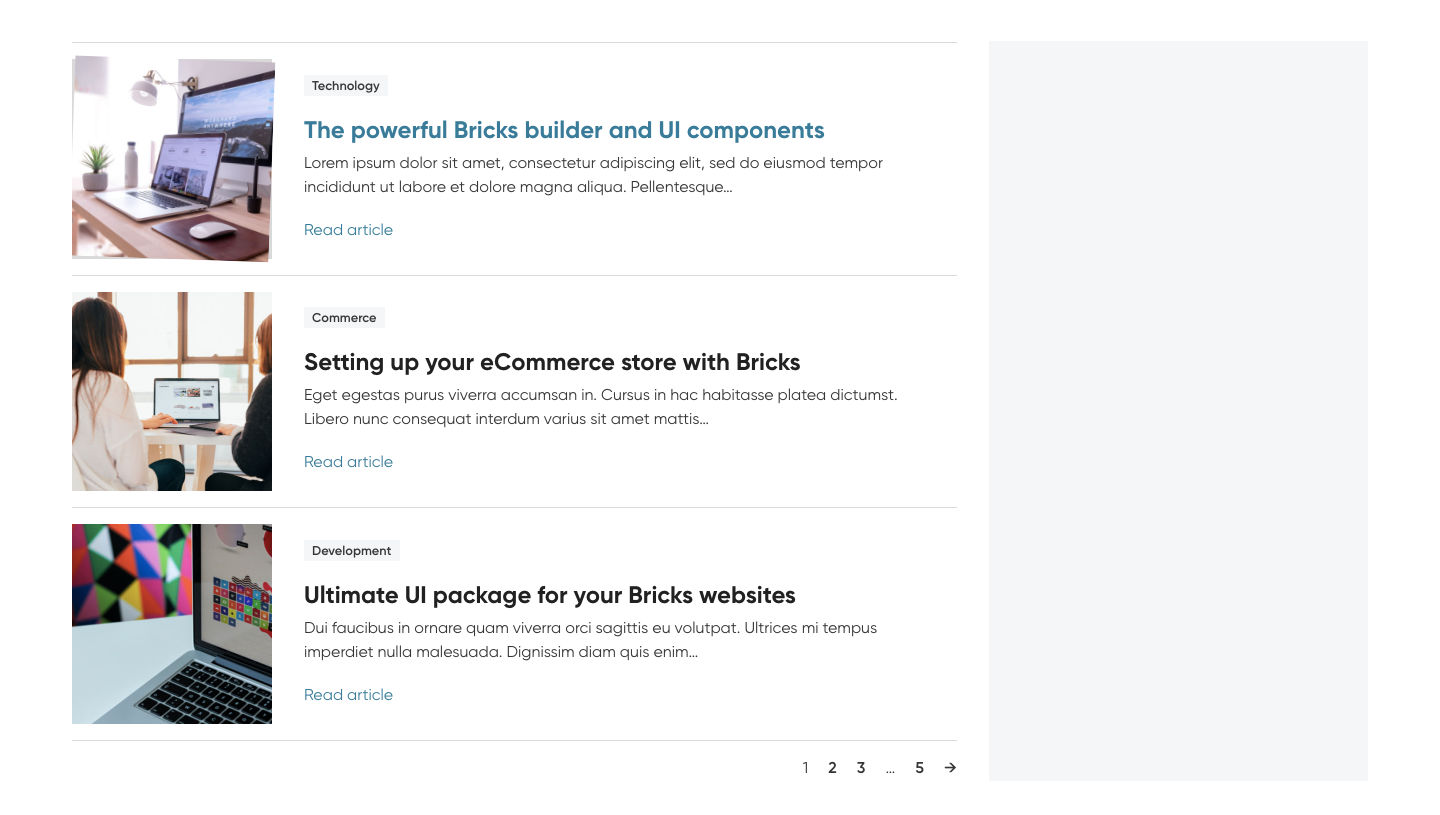Open "Ultimate UI package" article title
The image size is (1440, 815).
pos(550,595)
